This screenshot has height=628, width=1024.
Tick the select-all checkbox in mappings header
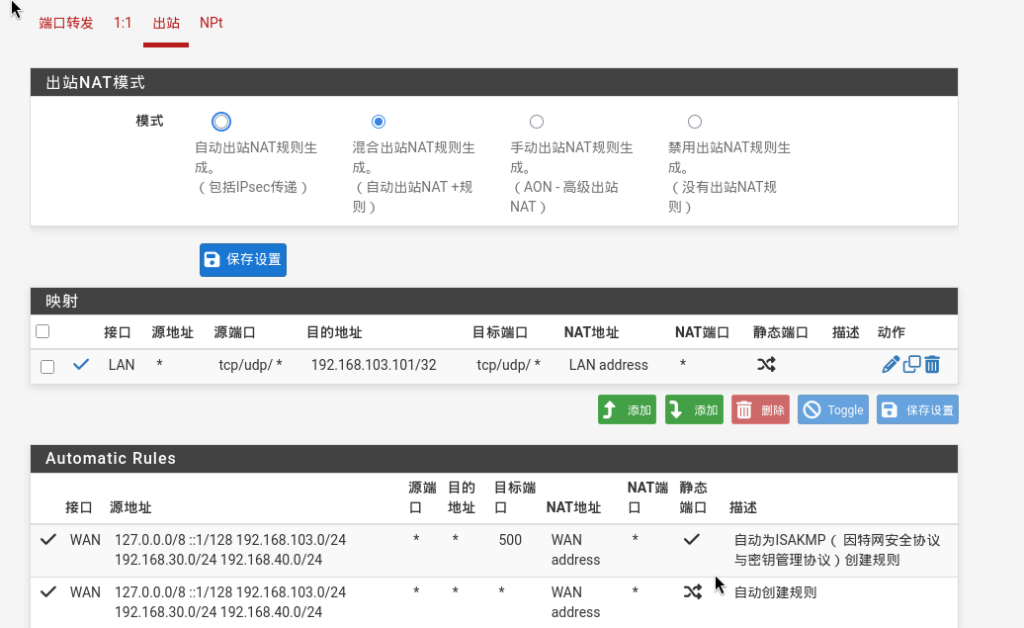[x=42, y=332]
